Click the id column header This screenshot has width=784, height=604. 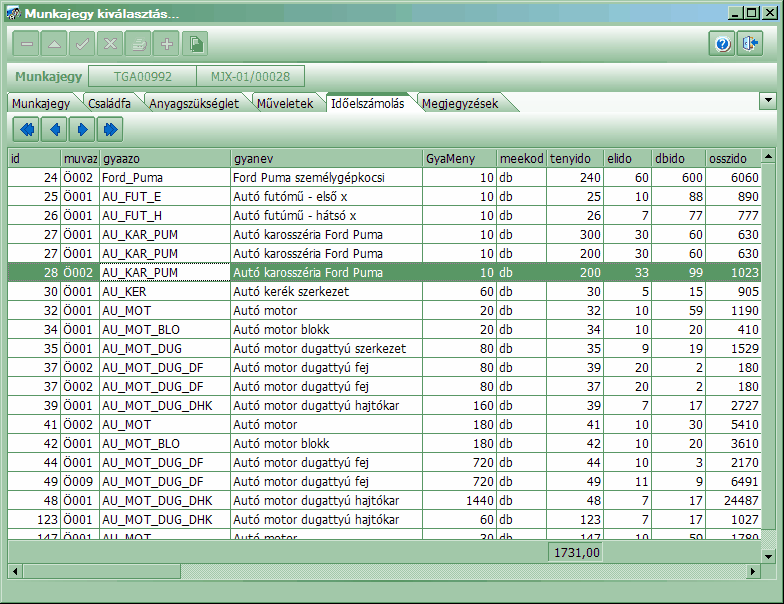point(34,158)
